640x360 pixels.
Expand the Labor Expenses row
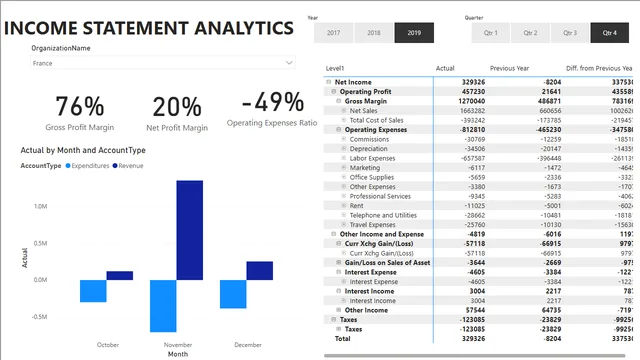[343, 158]
